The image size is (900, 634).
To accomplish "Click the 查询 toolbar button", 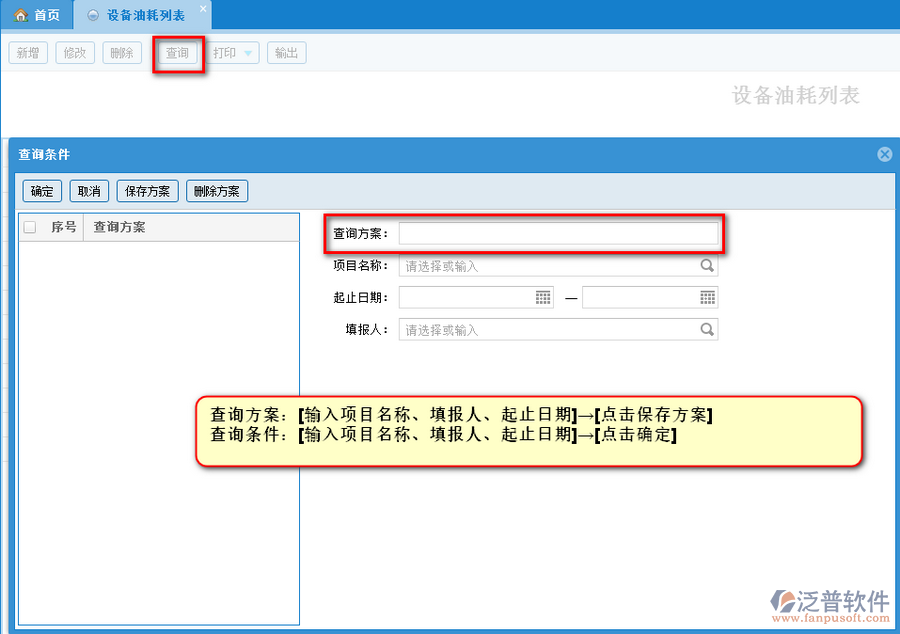I will 177,53.
